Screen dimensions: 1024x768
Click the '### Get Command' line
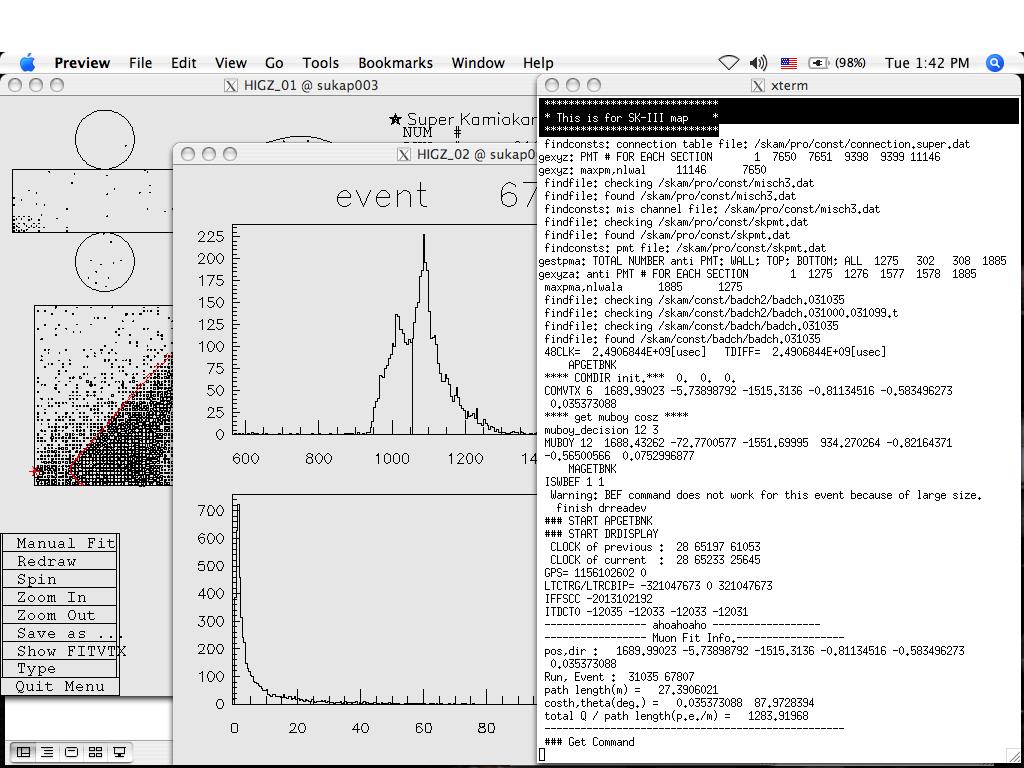[x=589, y=742]
